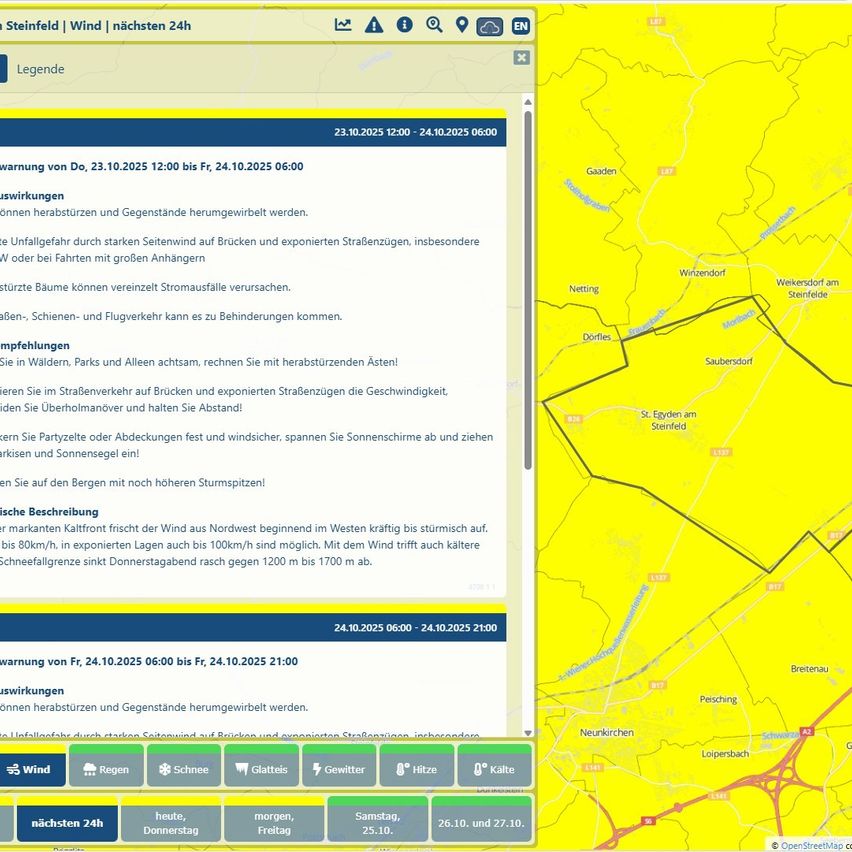Toggle the cloud weather icon button
Image resolution: width=852 pixels, height=852 pixels.
pyautogui.click(x=490, y=27)
